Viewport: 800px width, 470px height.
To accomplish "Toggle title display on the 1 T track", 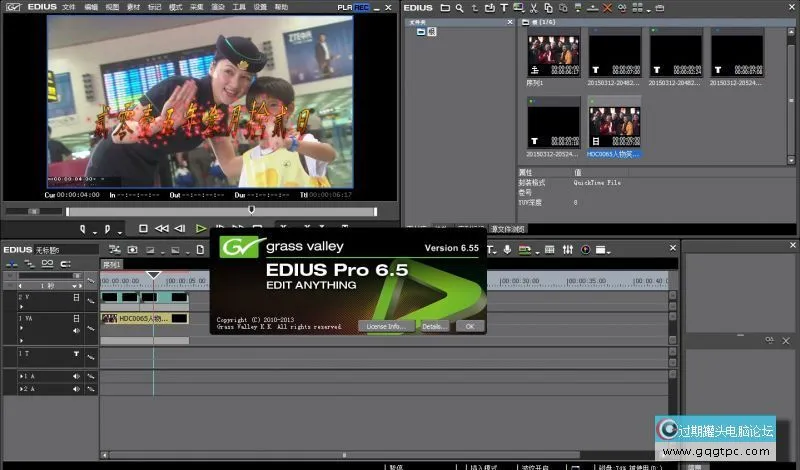I will click(x=76, y=353).
